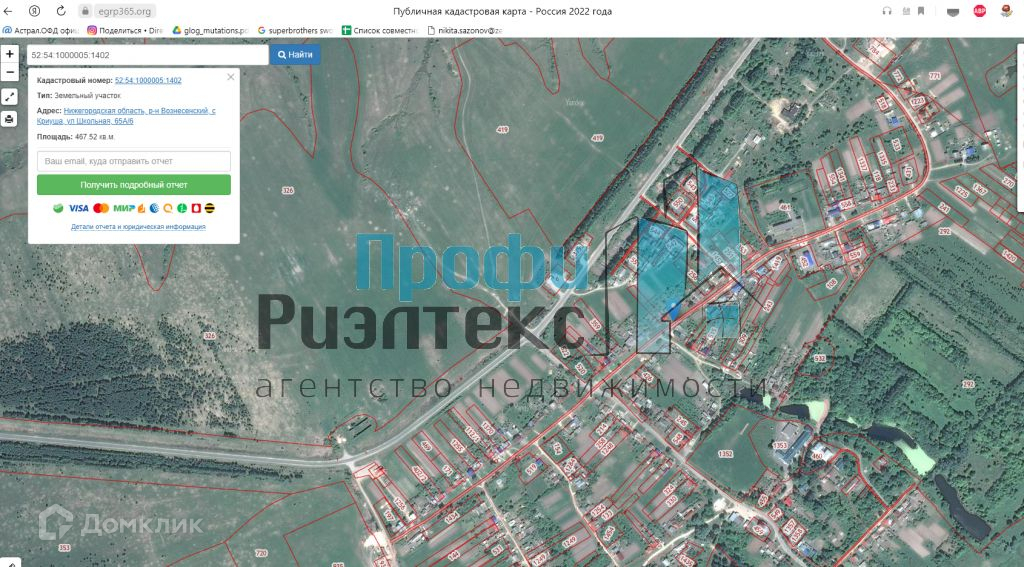
Task: Close the cadastral info popup
Action: tap(231, 77)
